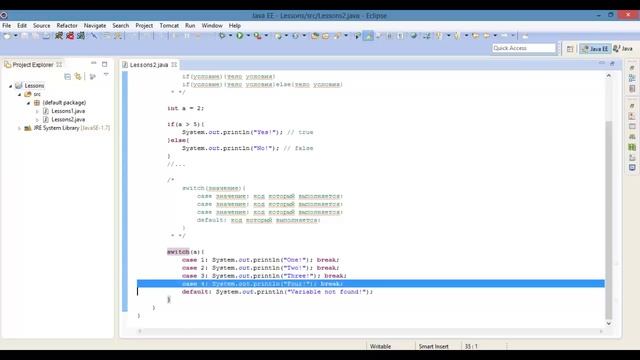Open the Project menu
Image resolution: width=640 pixels, height=360 pixels.
pos(144,25)
